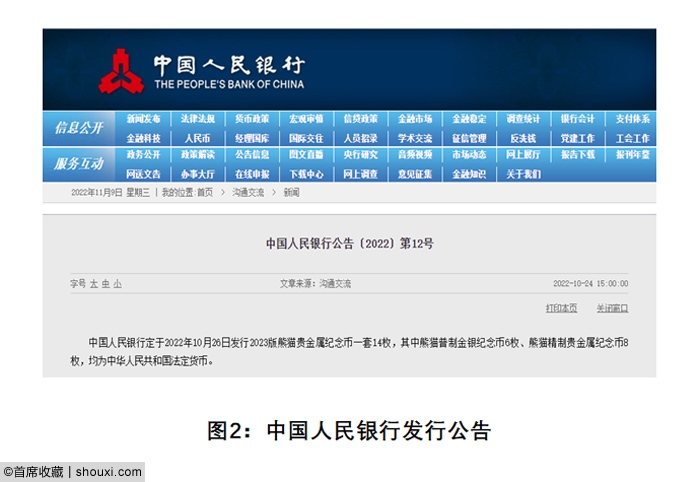This screenshot has height=482, width=700.
Task: Select the 学术交流 menu item
Action: 415,138
